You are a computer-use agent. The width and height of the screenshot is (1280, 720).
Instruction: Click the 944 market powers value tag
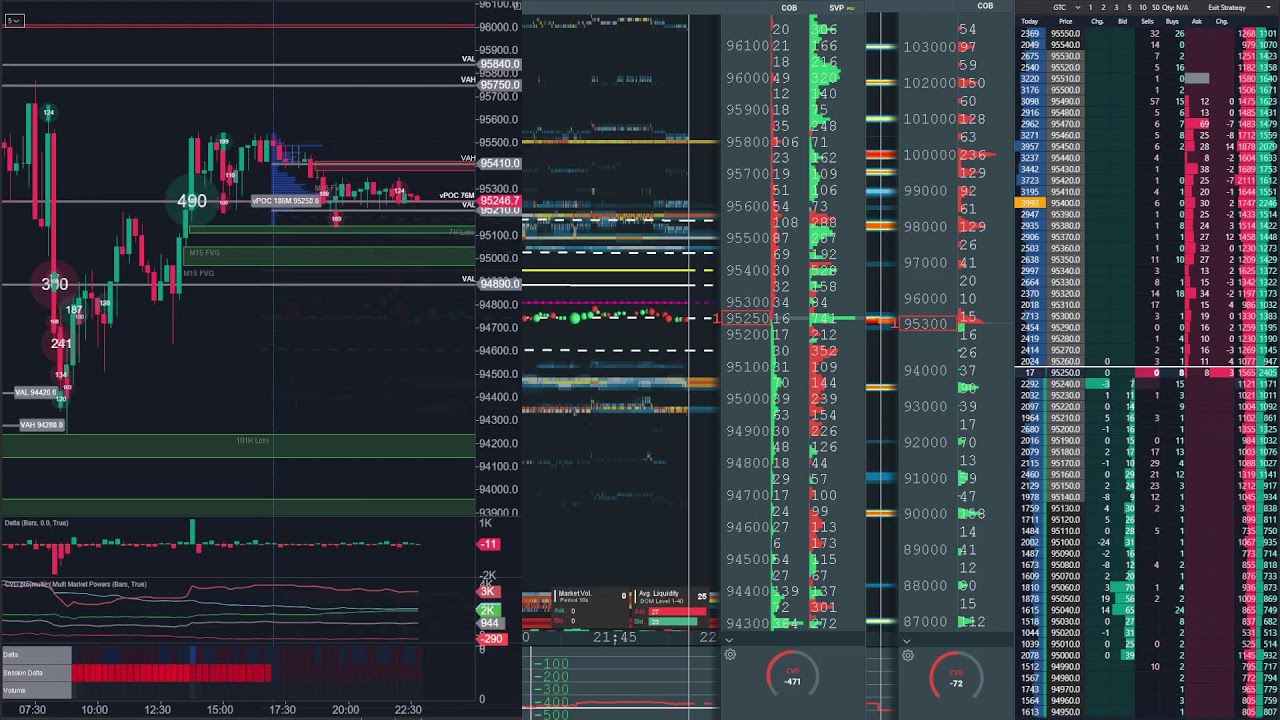point(489,623)
